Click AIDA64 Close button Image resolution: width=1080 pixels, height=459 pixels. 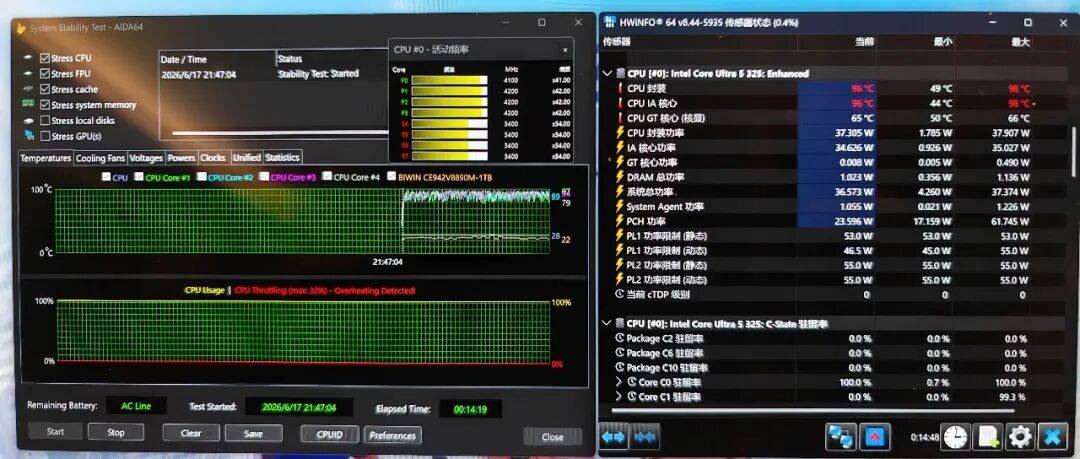552,436
